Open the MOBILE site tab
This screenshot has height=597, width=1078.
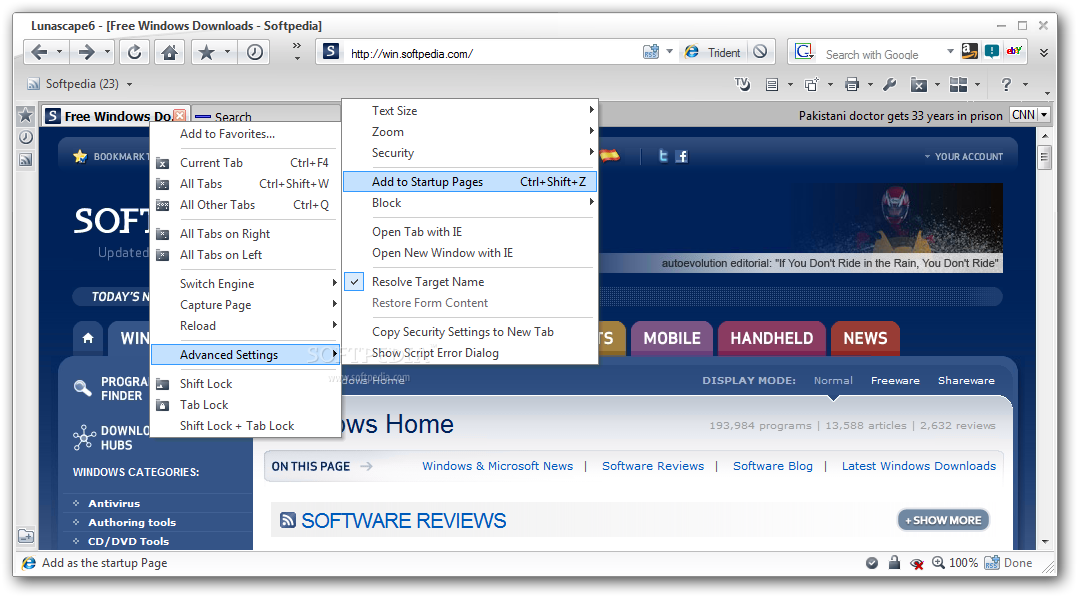pos(672,338)
